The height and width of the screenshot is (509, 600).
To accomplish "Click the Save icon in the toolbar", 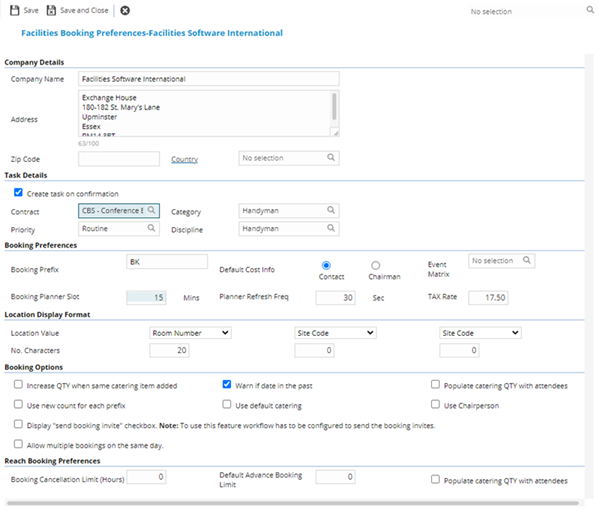I will pyautogui.click(x=13, y=11).
